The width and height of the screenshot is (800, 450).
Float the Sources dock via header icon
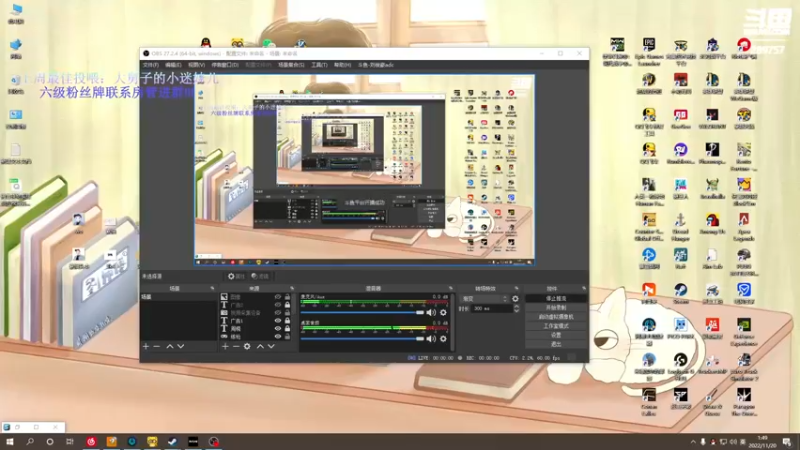tap(292, 288)
